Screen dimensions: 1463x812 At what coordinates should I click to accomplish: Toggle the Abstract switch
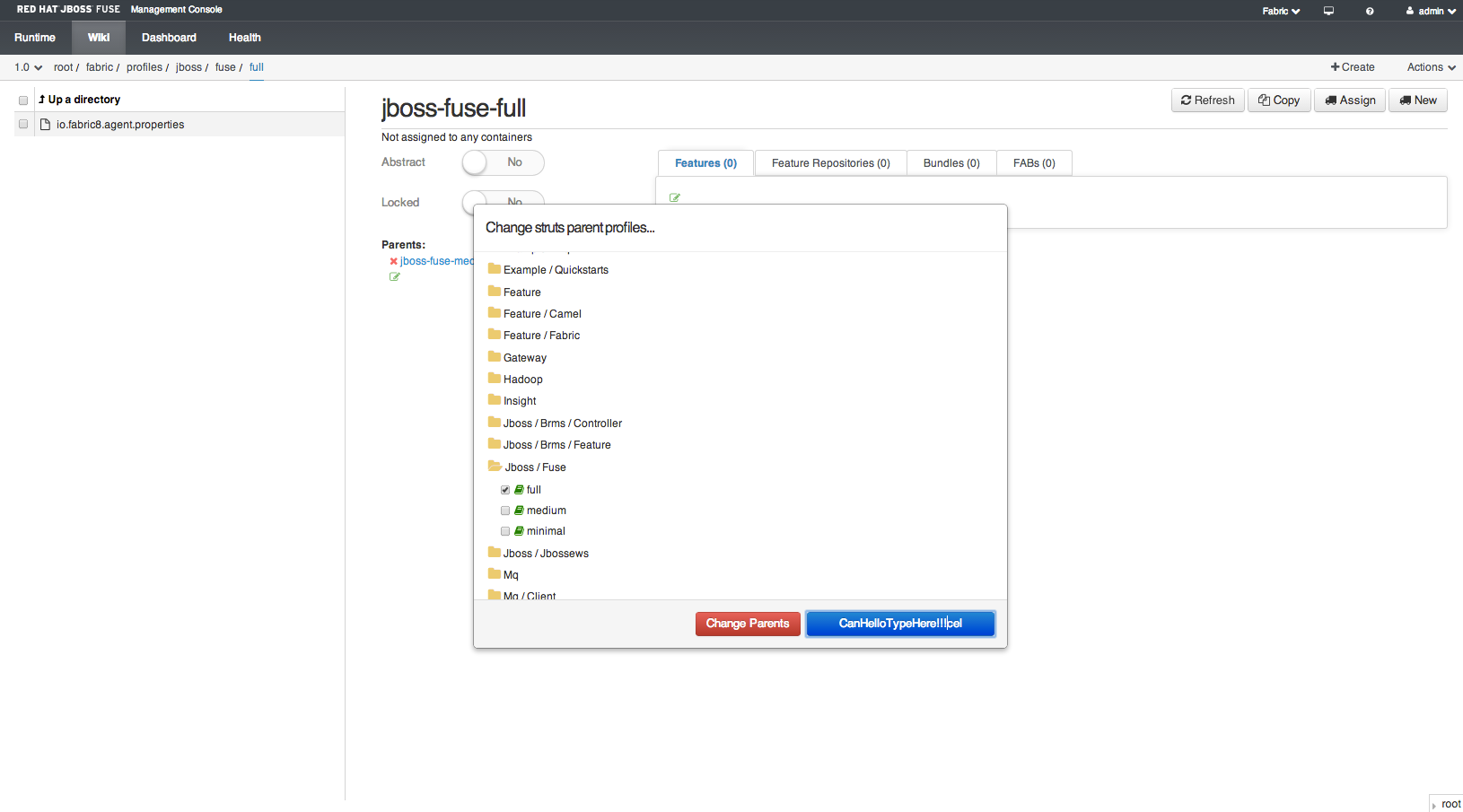[503, 162]
